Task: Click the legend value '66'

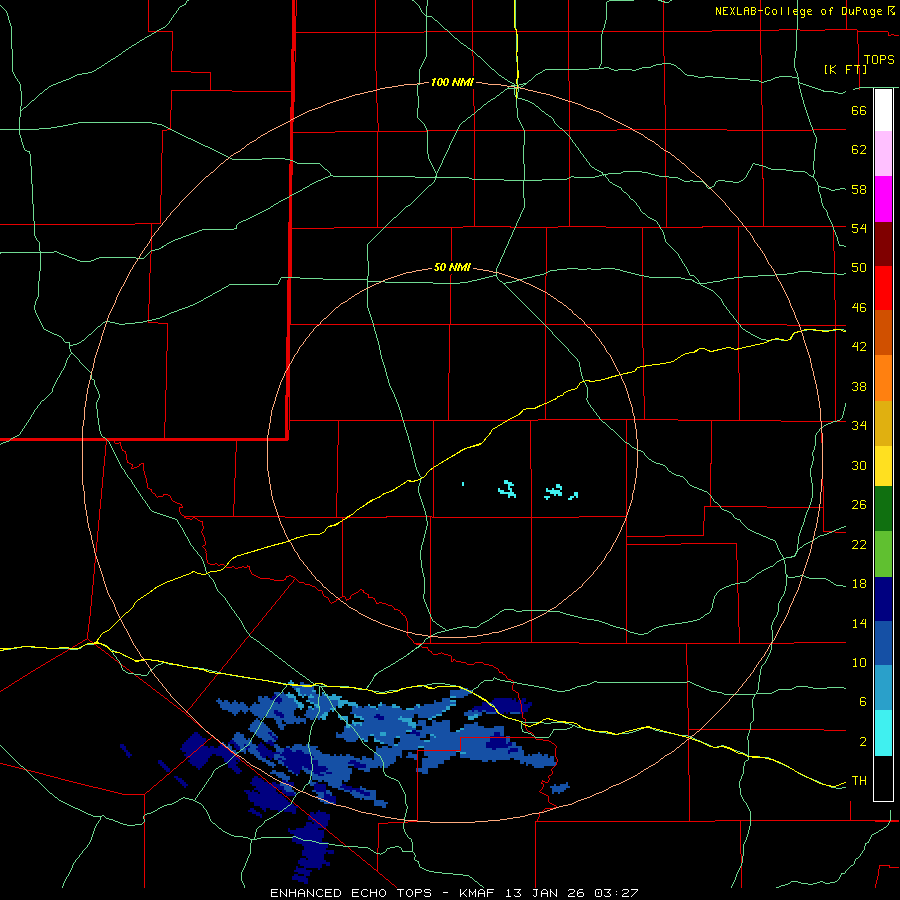Action: point(859,110)
